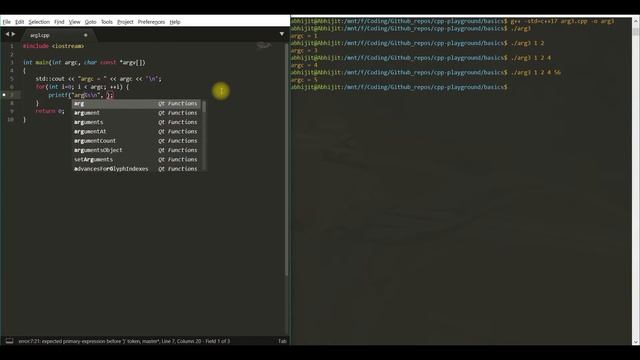Image resolution: width=640 pixels, height=360 pixels.
Task: Open the Preferences menu
Action: coord(151,22)
